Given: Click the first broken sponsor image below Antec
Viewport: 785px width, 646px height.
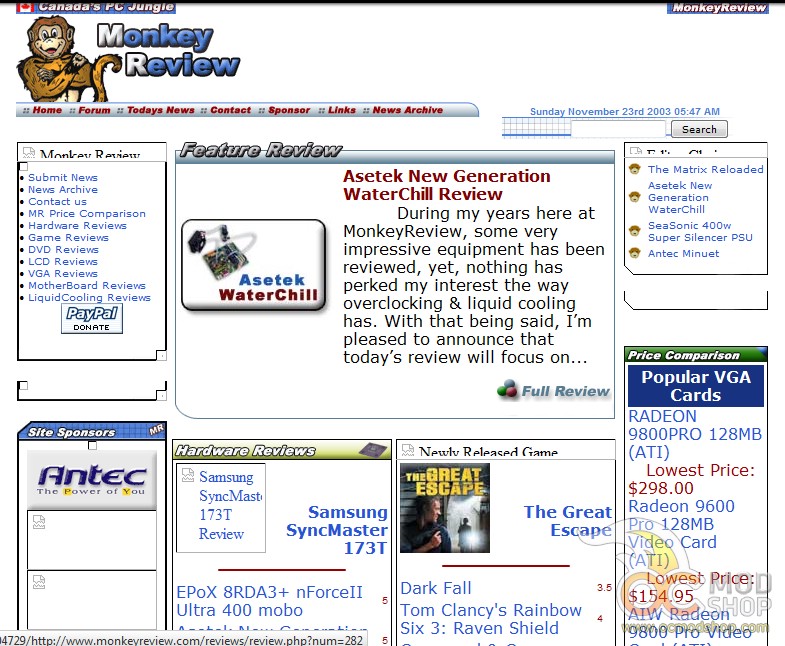Looking at the screenshot, I should [x=92, y=540].
